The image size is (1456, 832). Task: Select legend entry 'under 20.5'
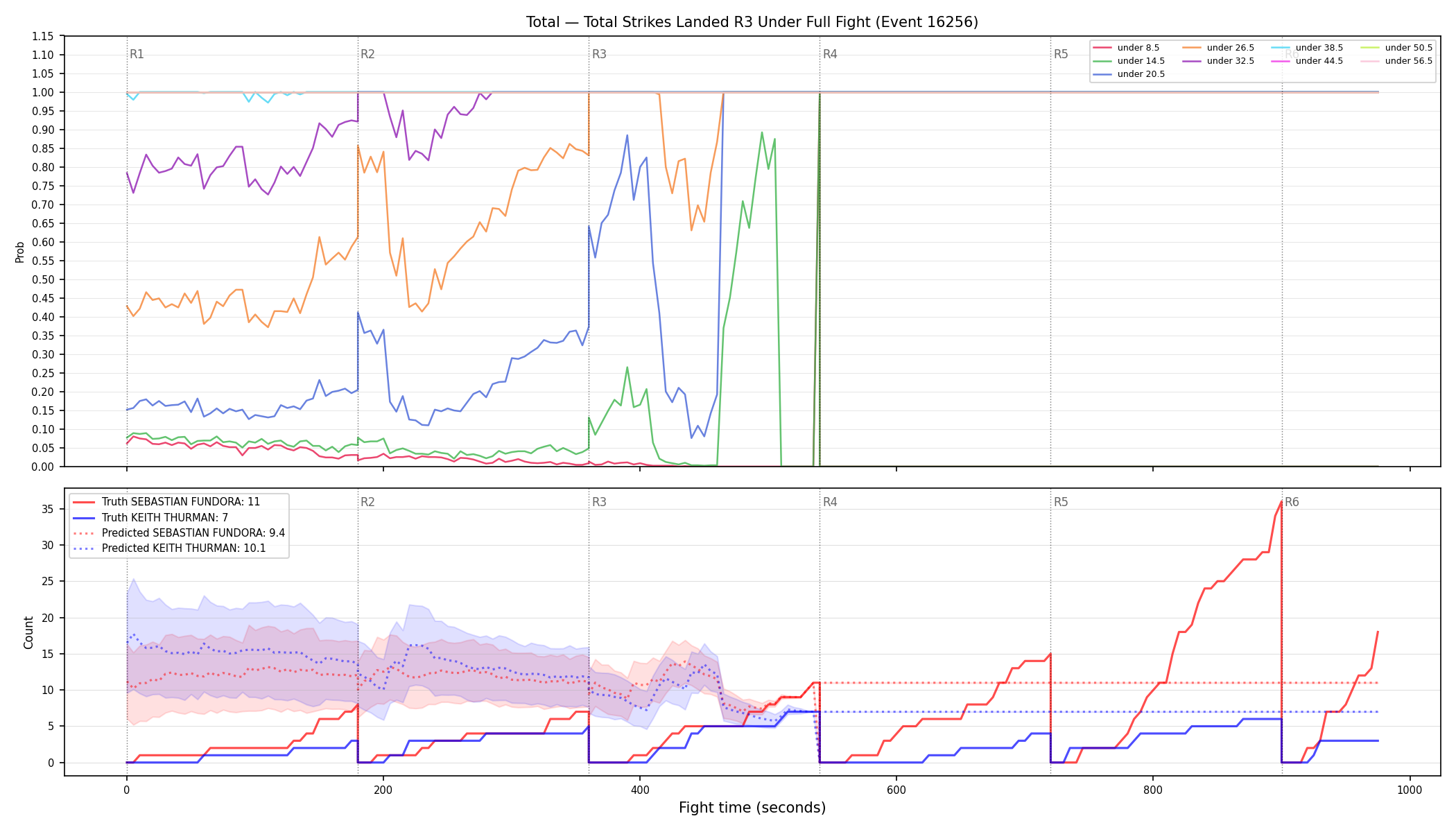tap(1129, 74)
